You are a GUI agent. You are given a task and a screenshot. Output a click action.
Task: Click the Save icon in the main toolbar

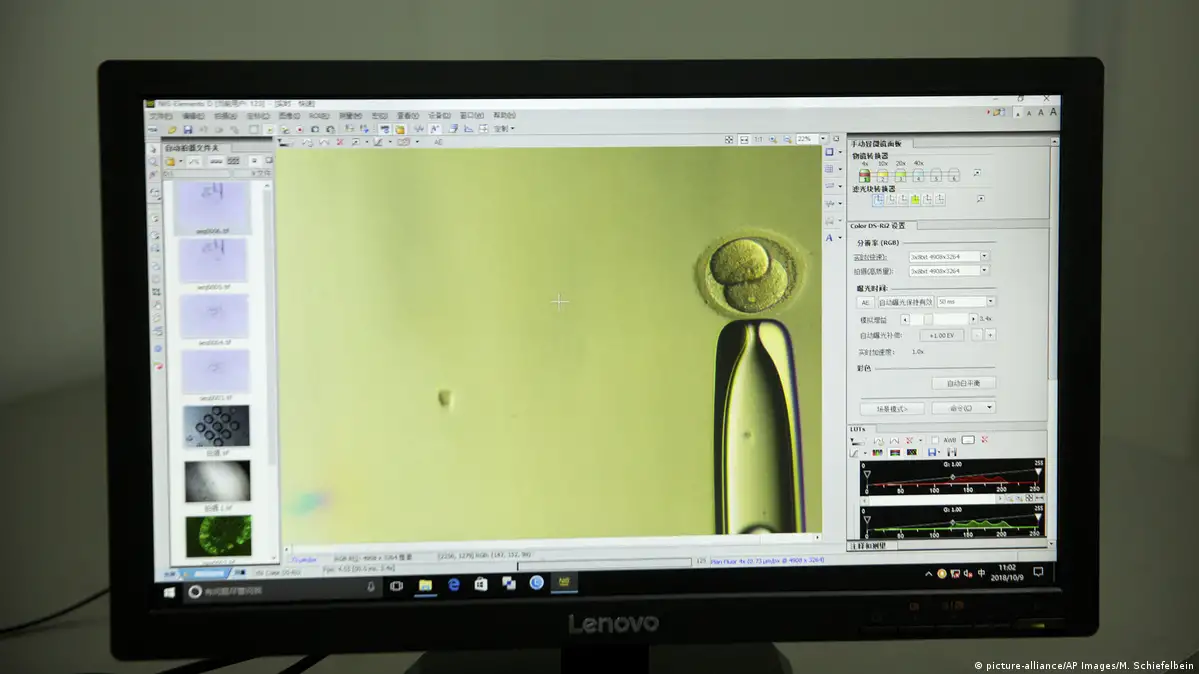point(187,129)
